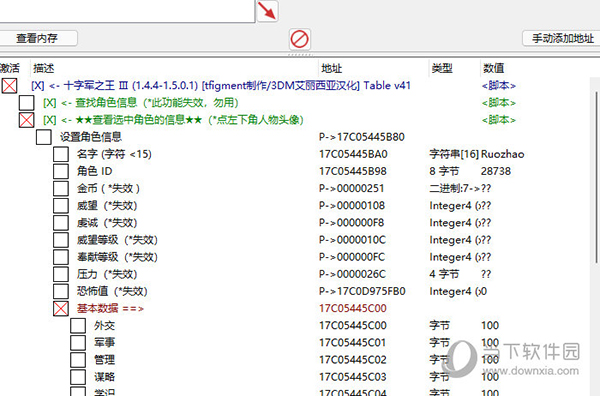Enable the 查找角色信息 script checkbox
The image size is (600, 396).
point(26,103)
